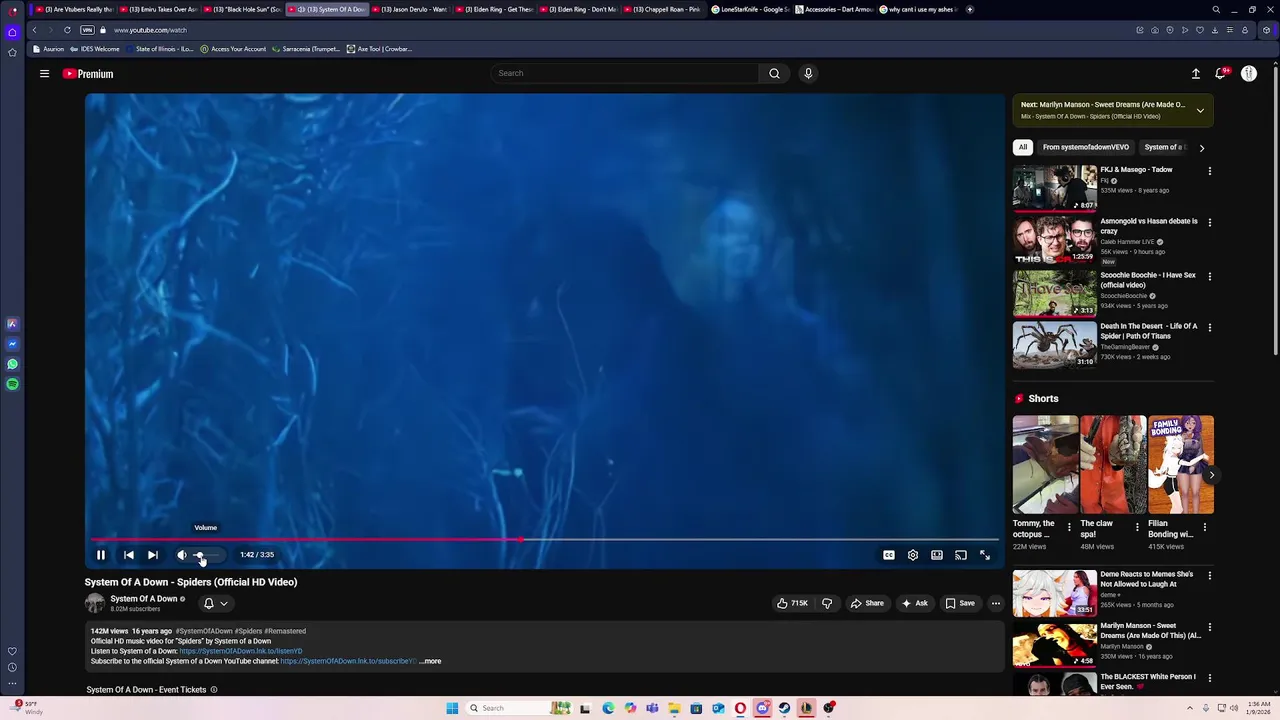Viewport: 1280px width, 720px height.
Task: Open a new browser tab with the plus button
Action: coord(969,9)
